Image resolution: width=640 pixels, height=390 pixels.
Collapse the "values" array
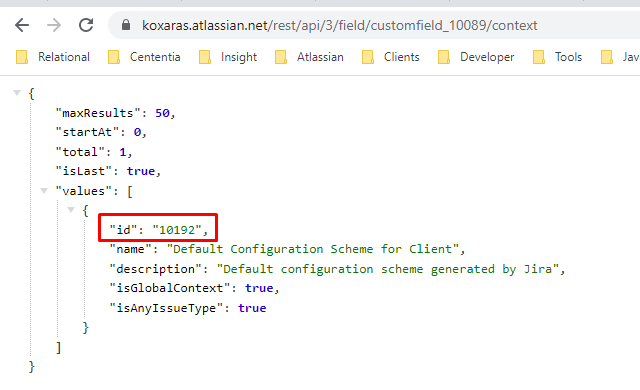tap(44, 190)
